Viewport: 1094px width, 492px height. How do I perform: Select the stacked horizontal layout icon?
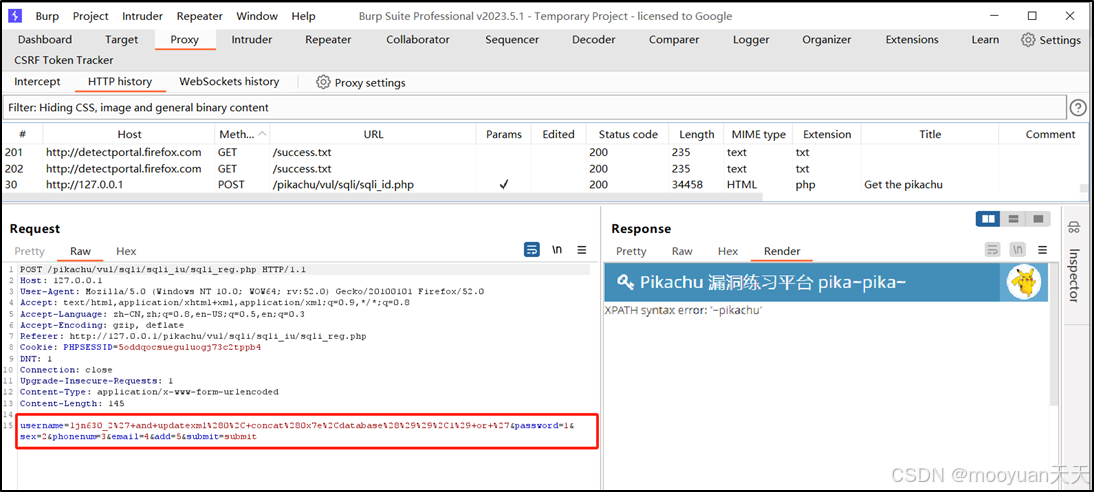(x=1013, y=218)
